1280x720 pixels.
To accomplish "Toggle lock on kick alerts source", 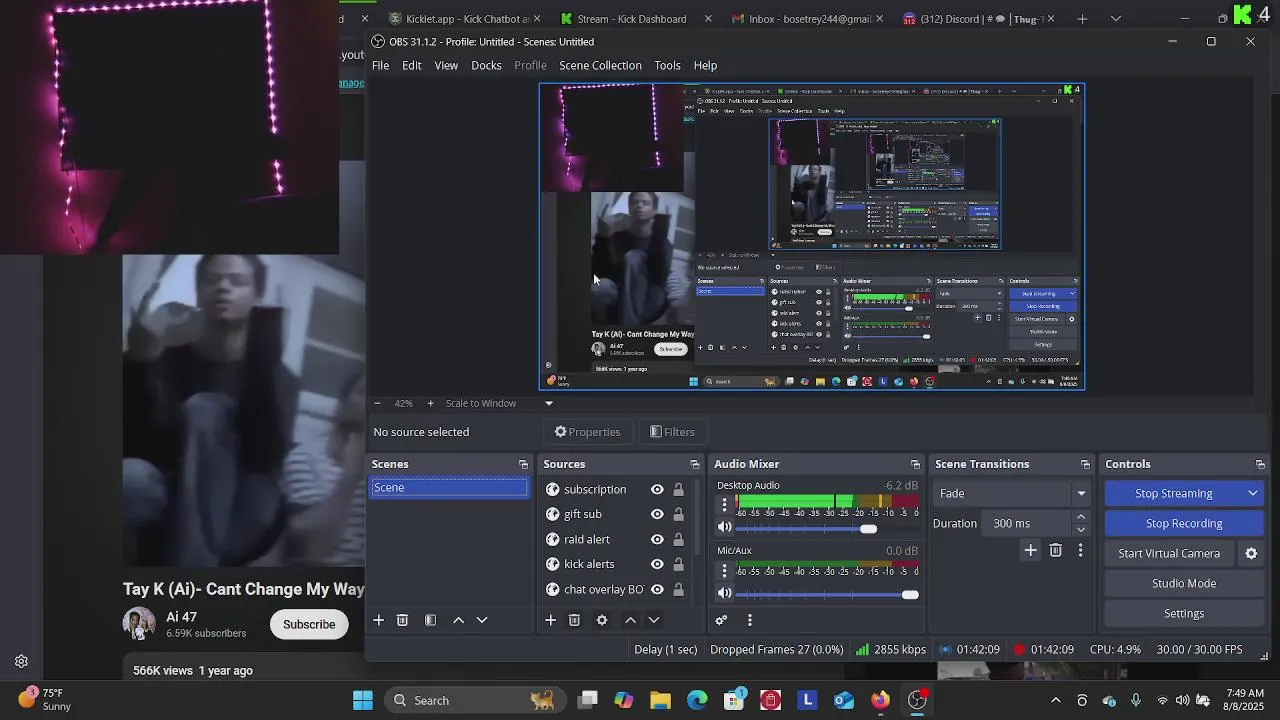I will (x=678, y=564).
